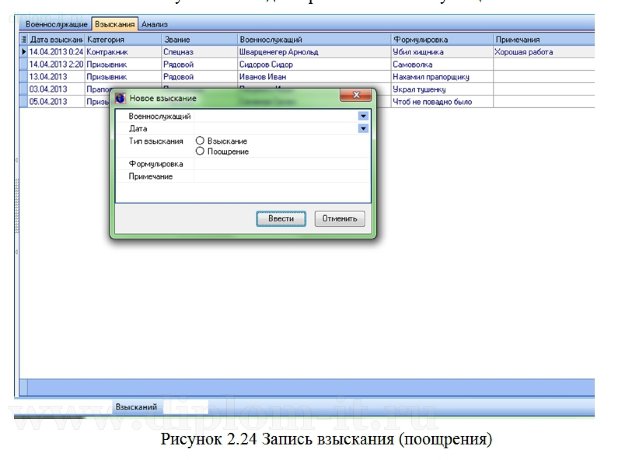Screen dimensions: 639x460
Task: Click the Рядовой cell in Иванов Иван's row
Action: pyautogui.click(x=199, y=77)
